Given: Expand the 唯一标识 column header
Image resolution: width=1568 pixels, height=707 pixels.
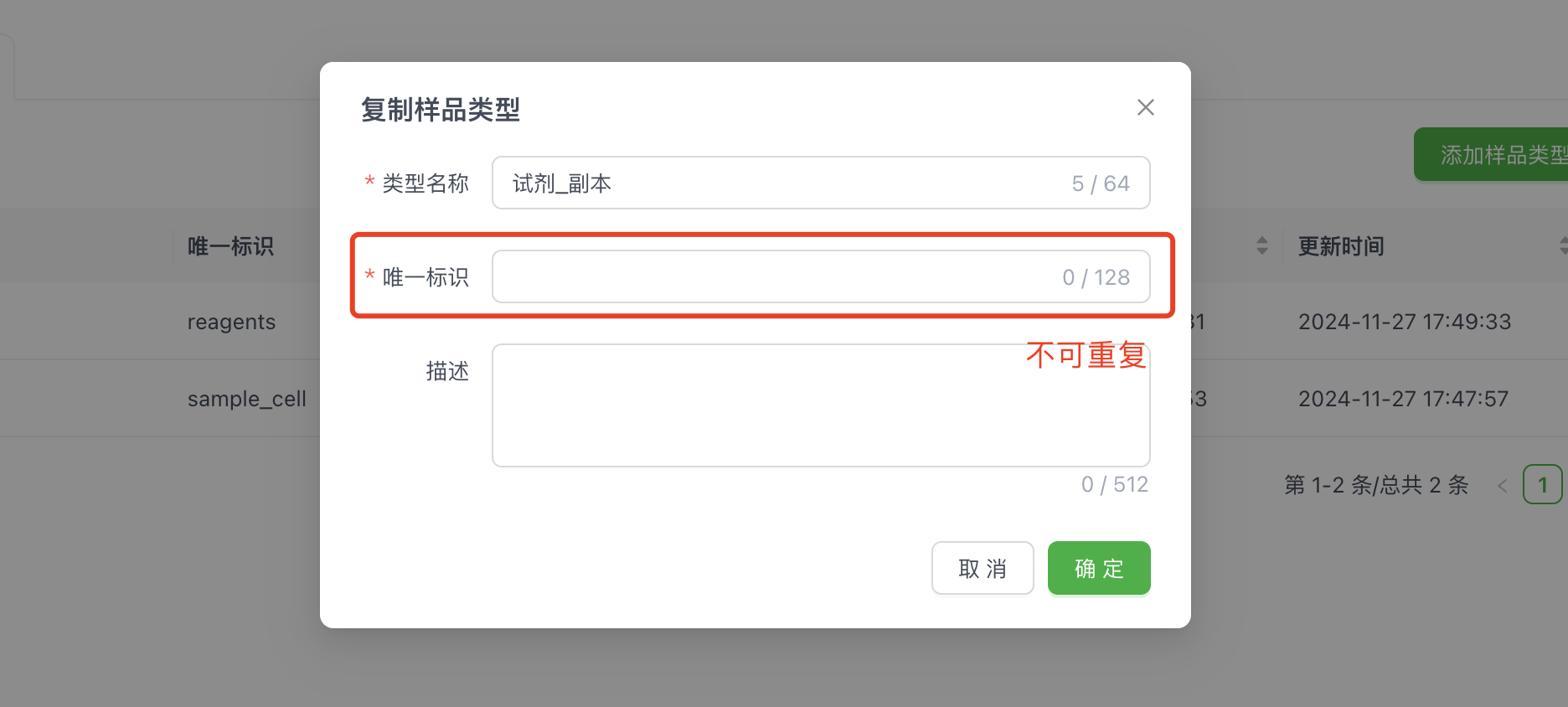Looking at the screenshot, I should (x=231, y=245).
